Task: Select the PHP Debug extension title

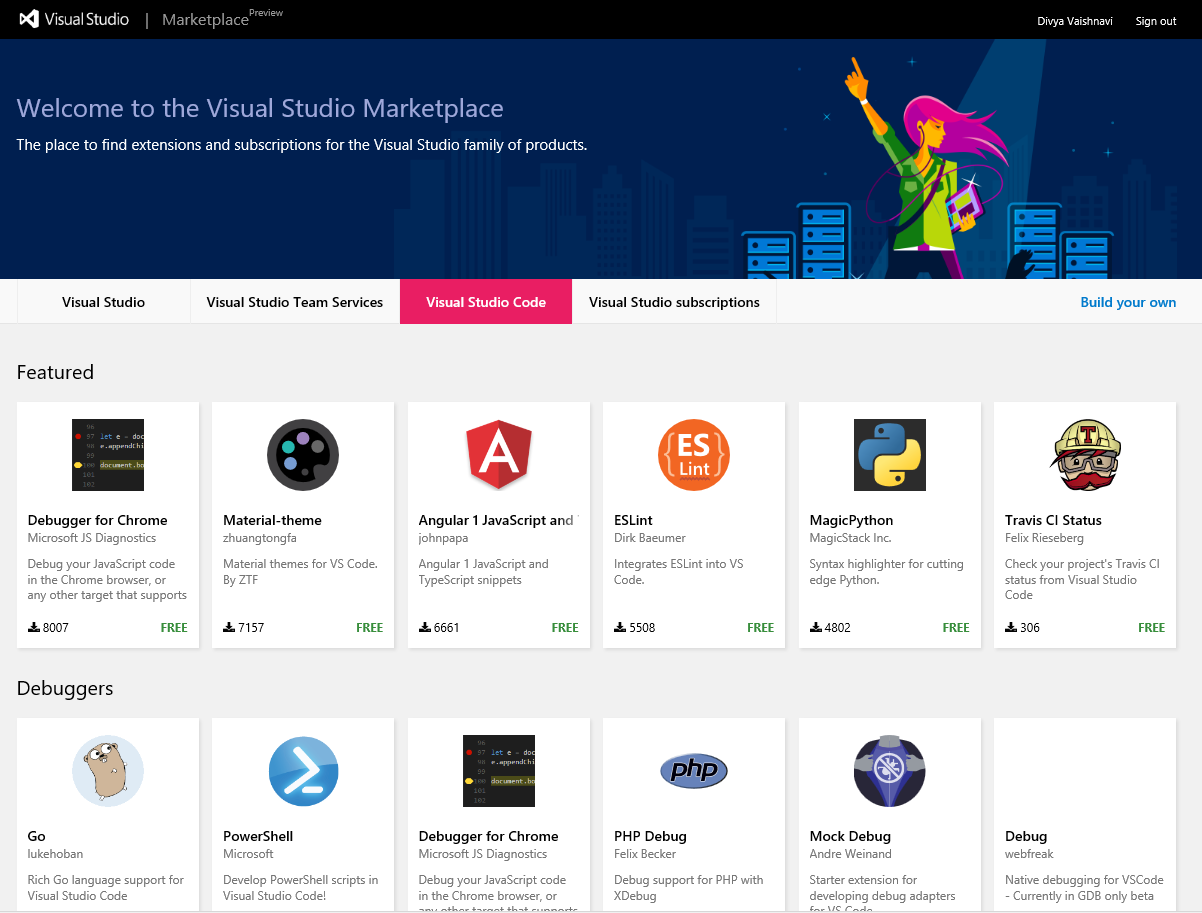Action: point(650,836)
